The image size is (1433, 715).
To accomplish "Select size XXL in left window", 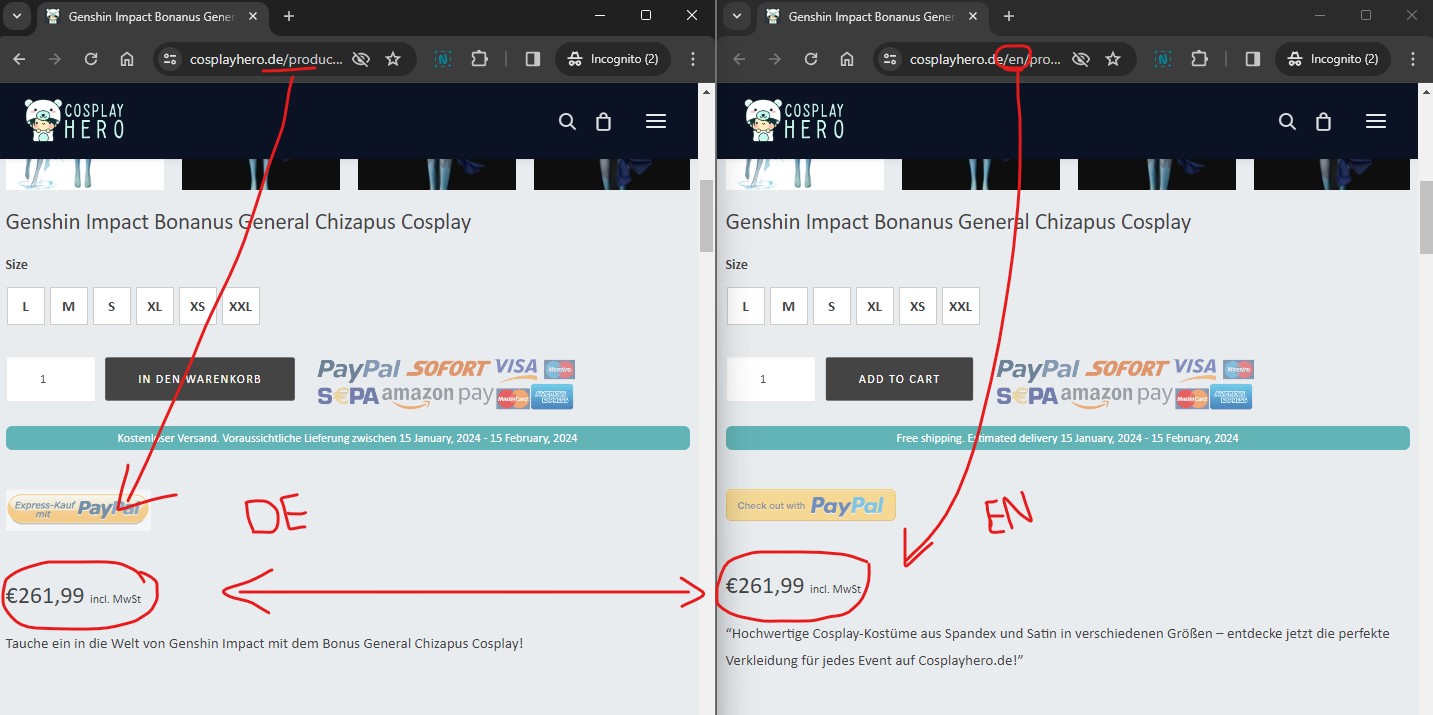I will [240, 307].
